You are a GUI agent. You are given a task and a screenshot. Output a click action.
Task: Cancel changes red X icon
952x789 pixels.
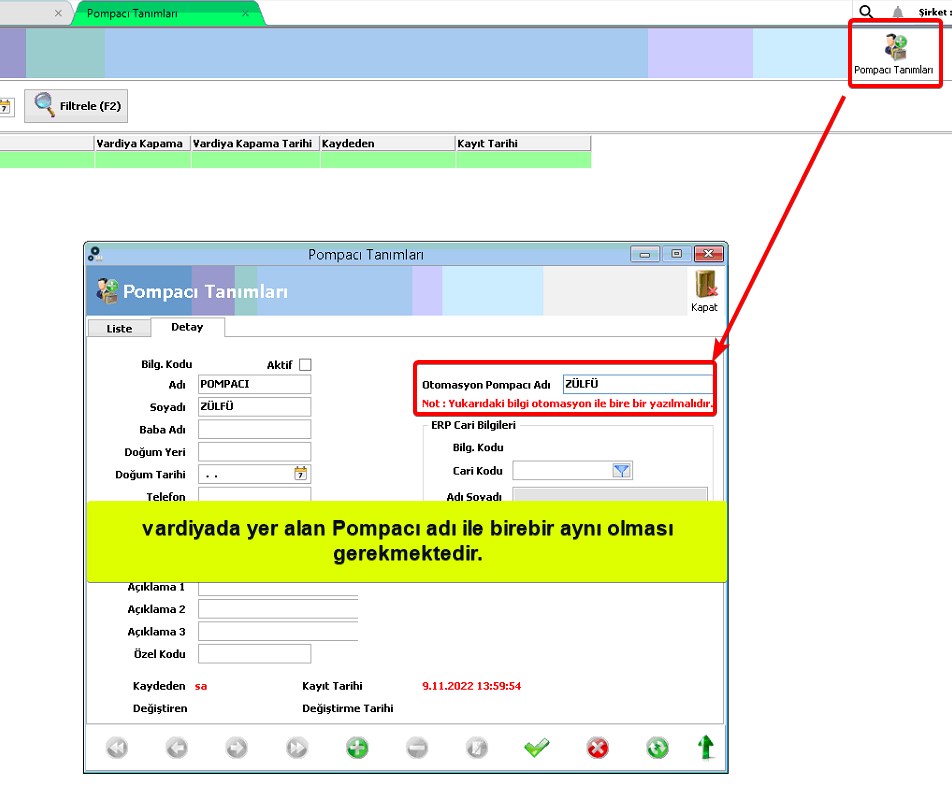point(597,748)
